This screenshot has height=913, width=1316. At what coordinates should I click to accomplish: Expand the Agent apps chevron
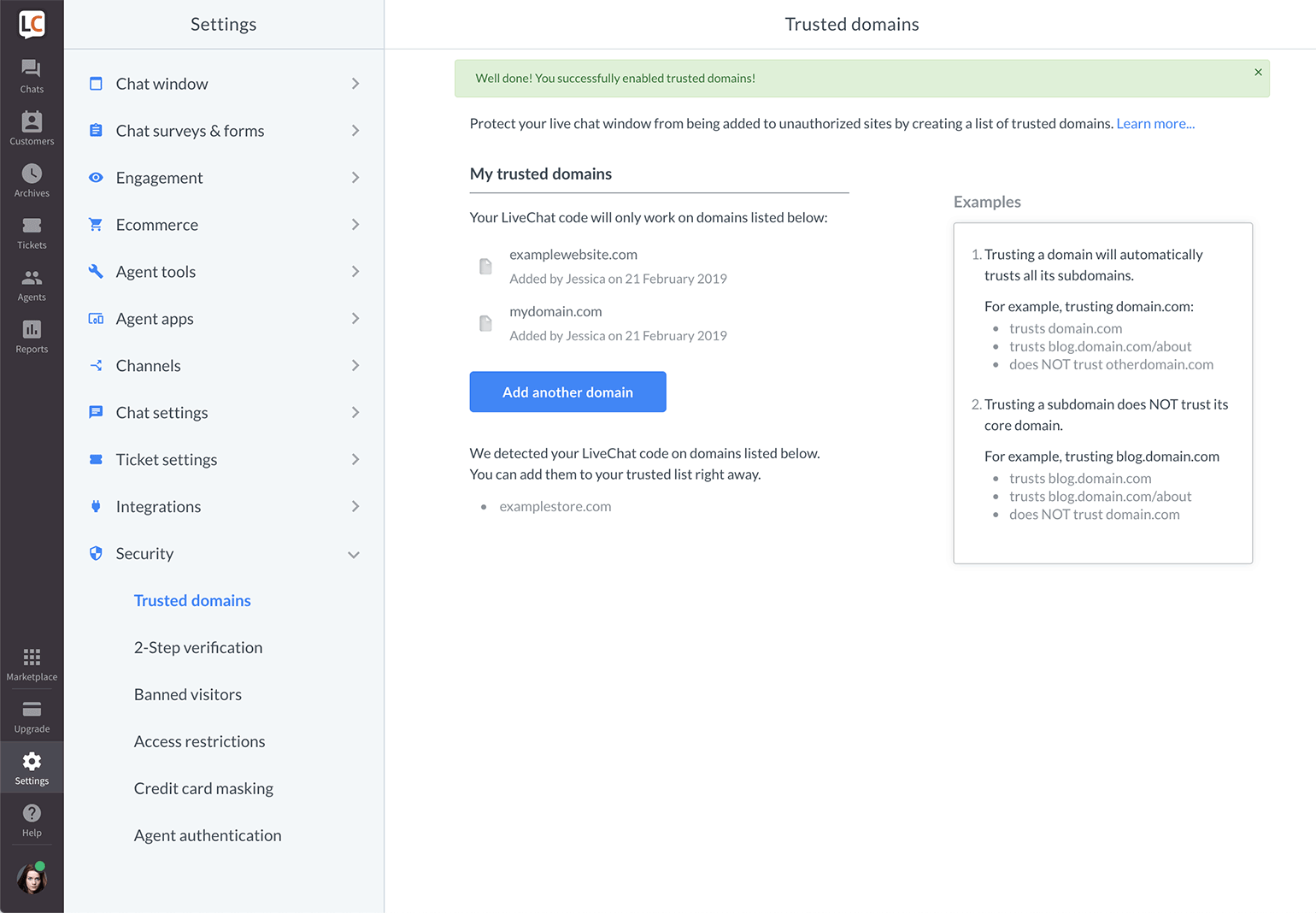[355, 319]
